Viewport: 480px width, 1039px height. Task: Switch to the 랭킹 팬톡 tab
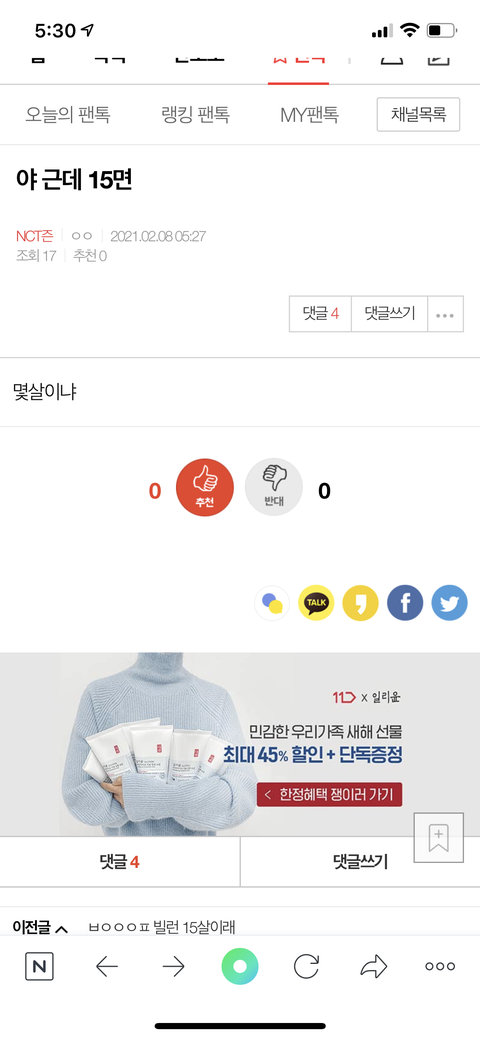(196, 115)
